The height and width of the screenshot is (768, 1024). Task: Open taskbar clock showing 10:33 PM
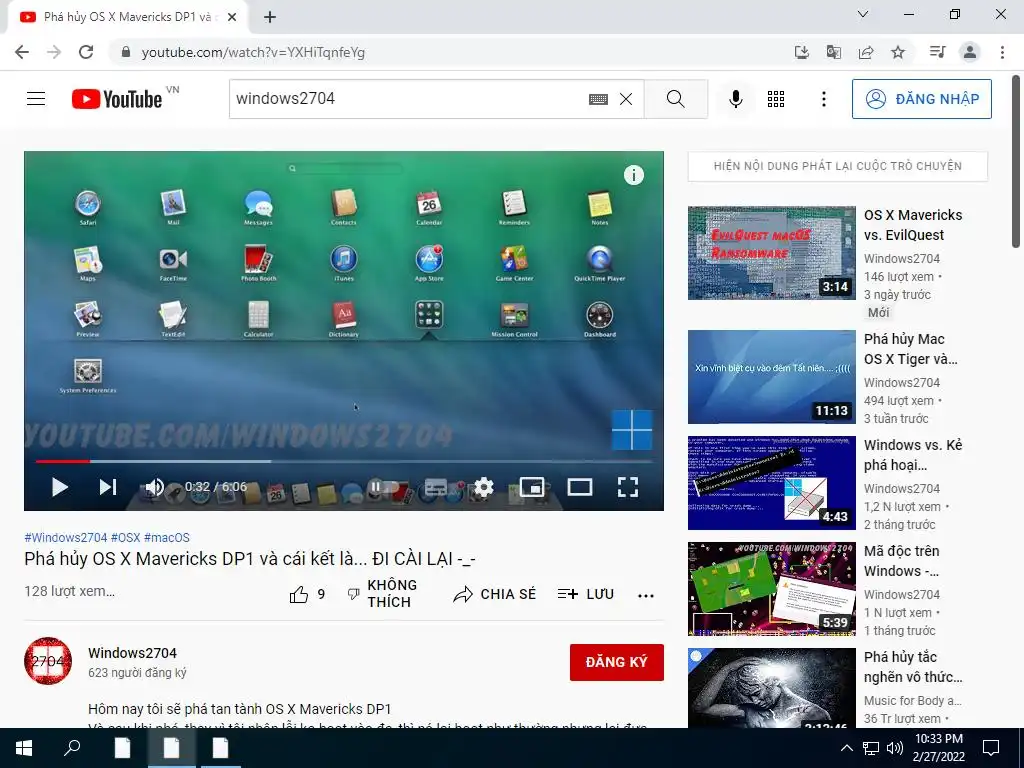[x=938, y=748]
